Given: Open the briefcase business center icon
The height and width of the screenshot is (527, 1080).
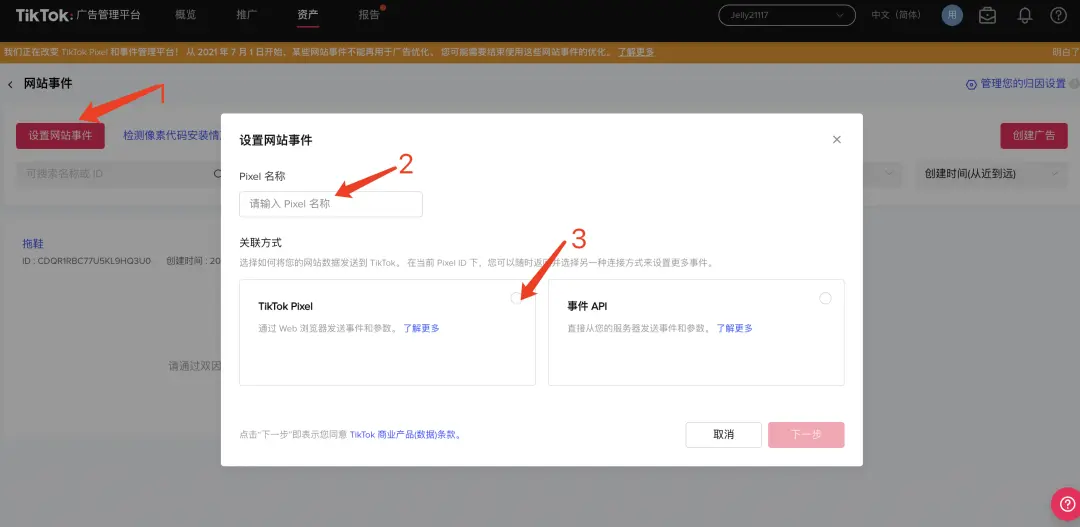Looking at the screenshot, I should point(988,15).
